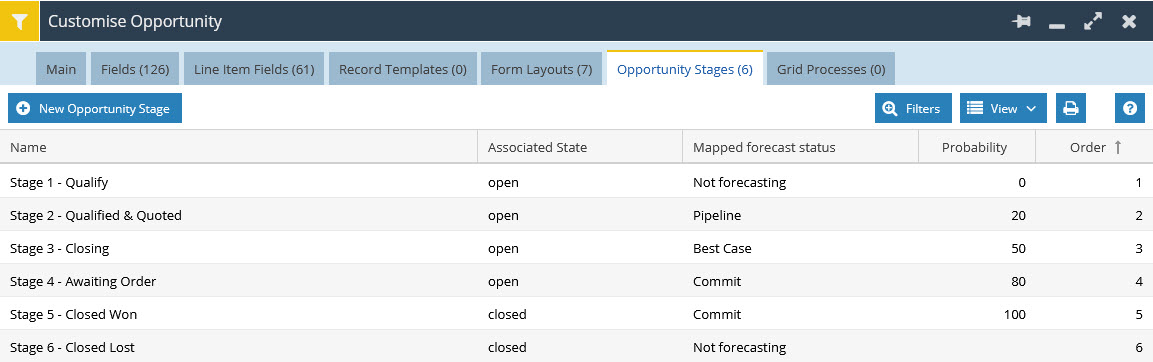Viewport: 1153px width, 362px height.
Task: Open the Form Layouts (7) tab
Action: pyautogui.click(x=541, y=69)
